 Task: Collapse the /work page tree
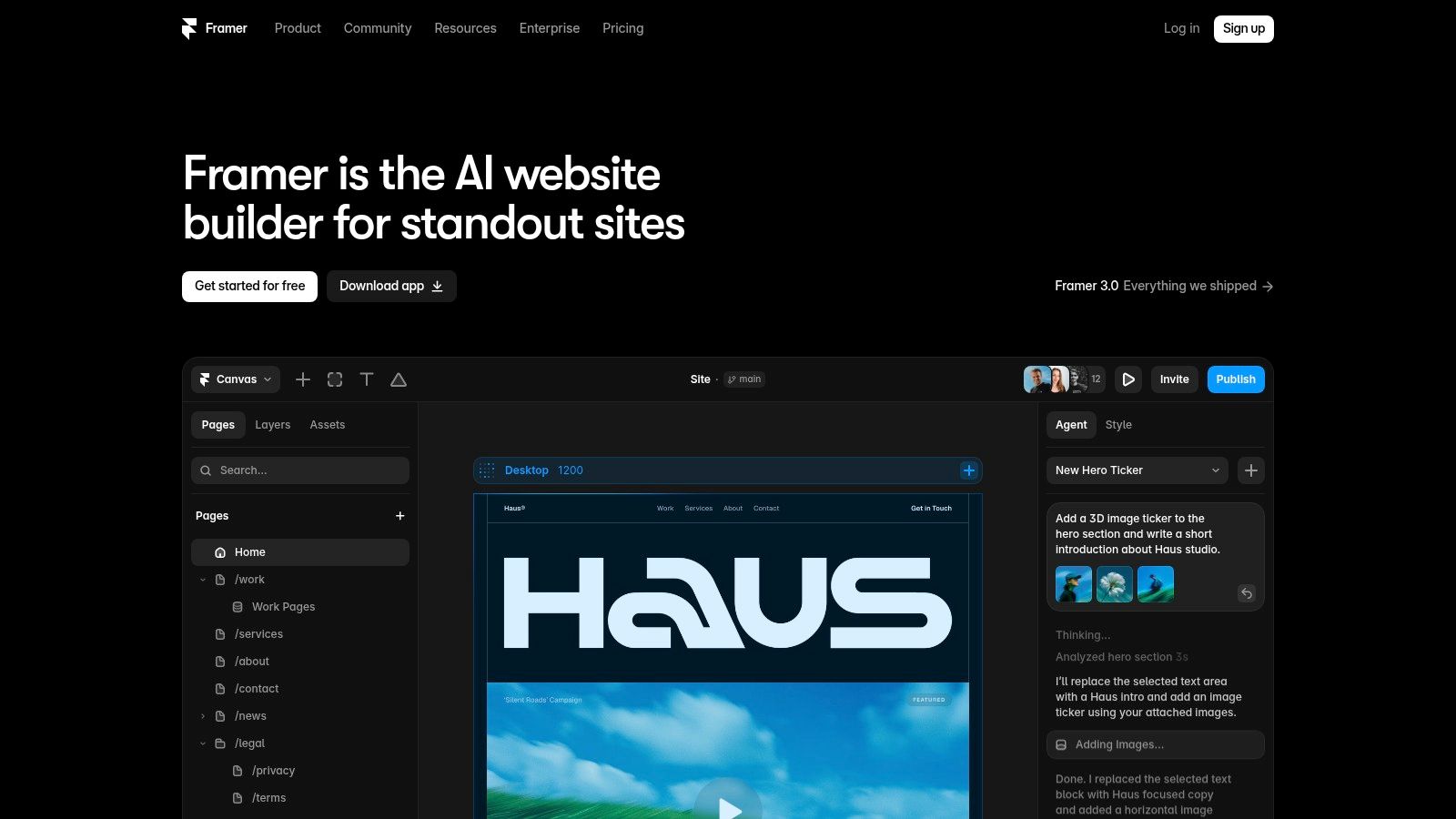[203, 580]
